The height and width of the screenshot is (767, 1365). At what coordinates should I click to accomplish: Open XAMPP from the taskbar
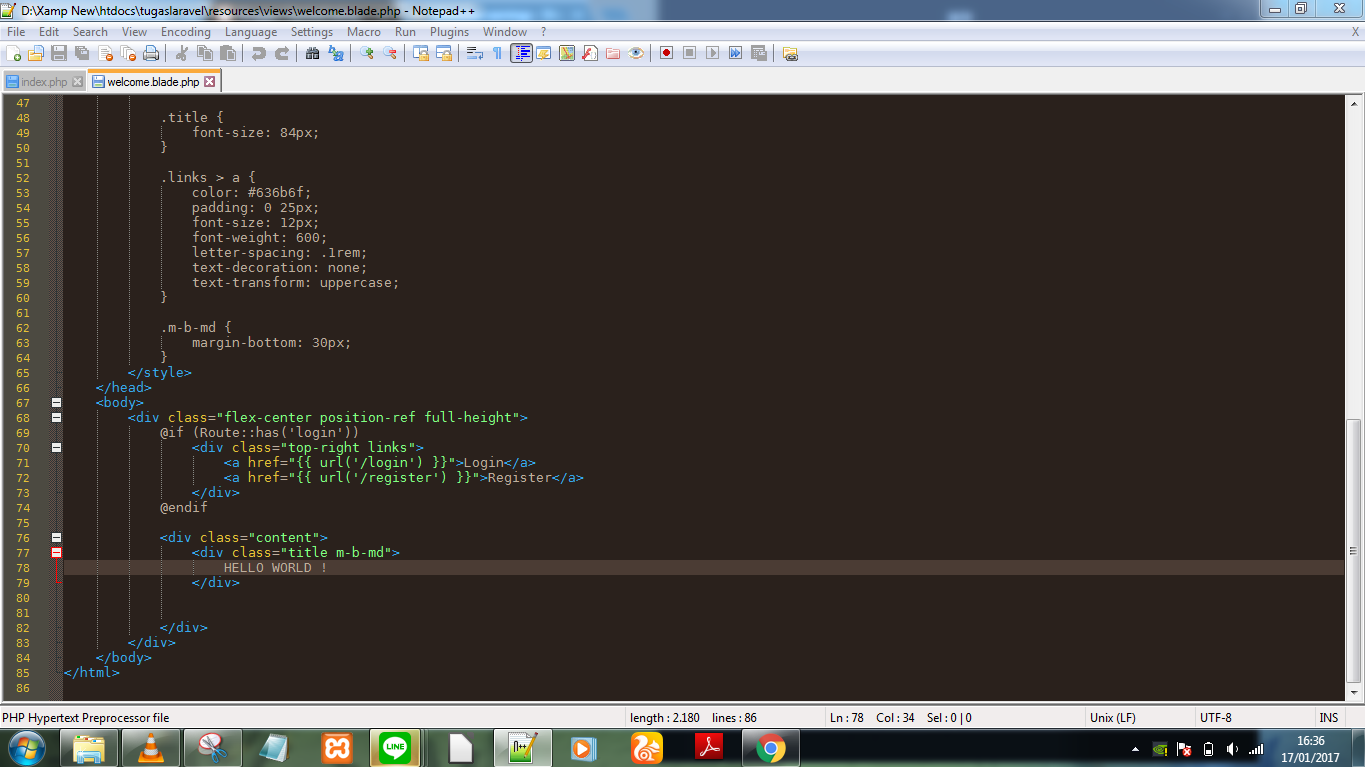click(337, 748)
